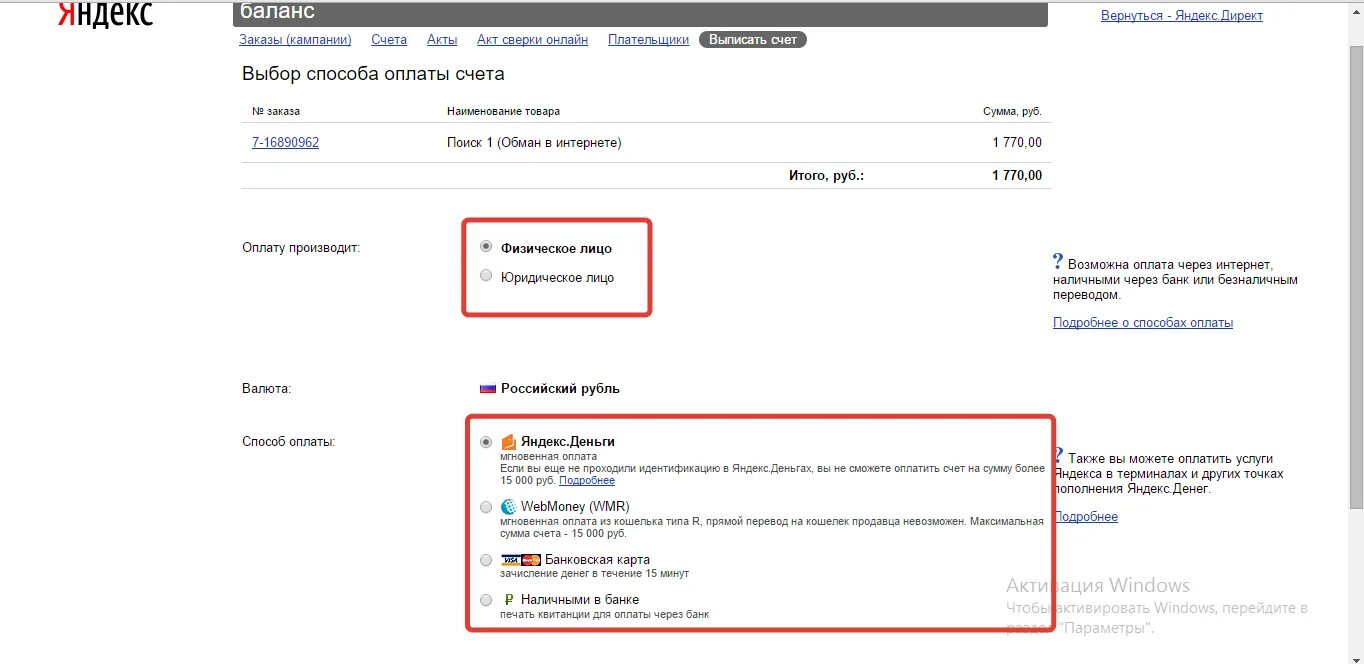Select Юридическое лицо radio button
The image size is (1364, 664).
[x=486, y=275]
